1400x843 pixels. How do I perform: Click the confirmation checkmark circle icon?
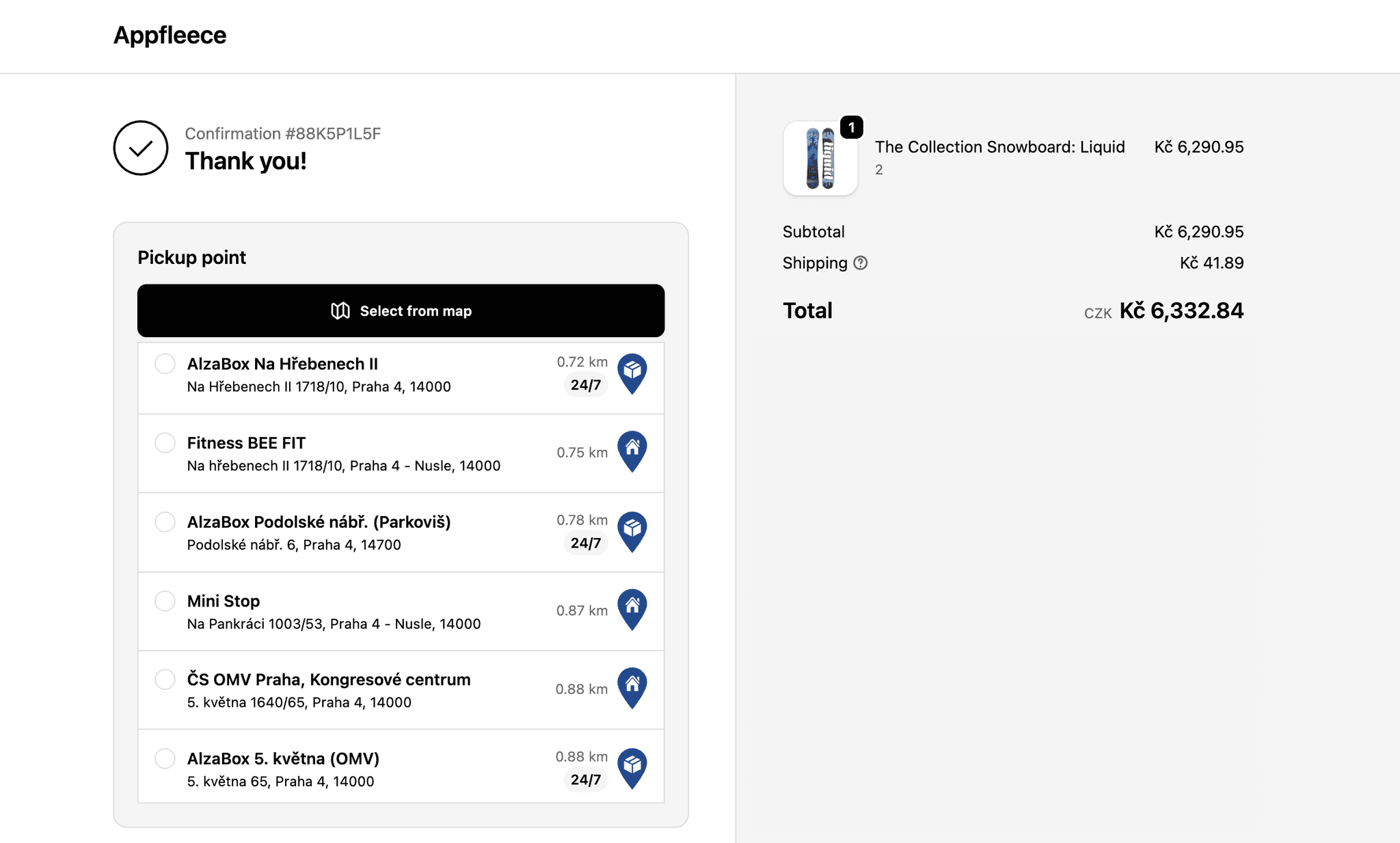[141, 148]
